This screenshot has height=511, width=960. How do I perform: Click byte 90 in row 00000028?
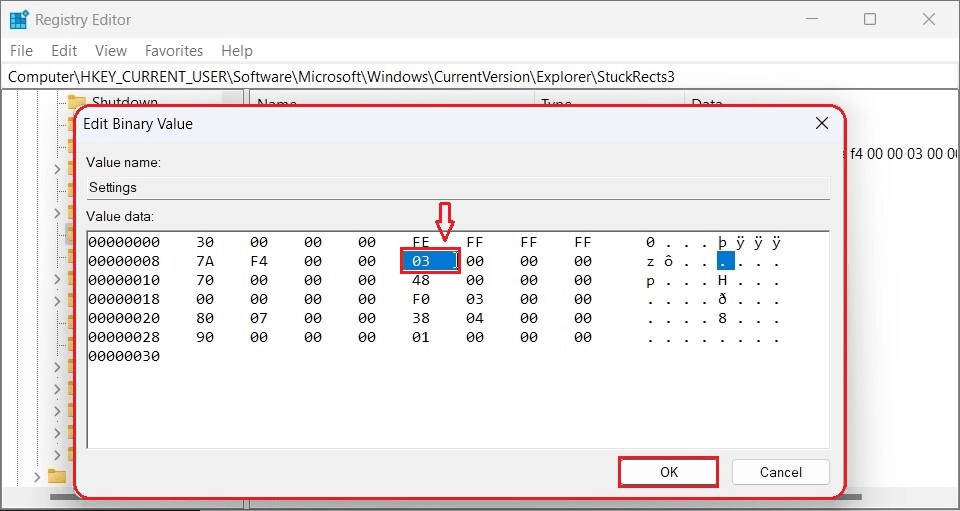point(204,337)
